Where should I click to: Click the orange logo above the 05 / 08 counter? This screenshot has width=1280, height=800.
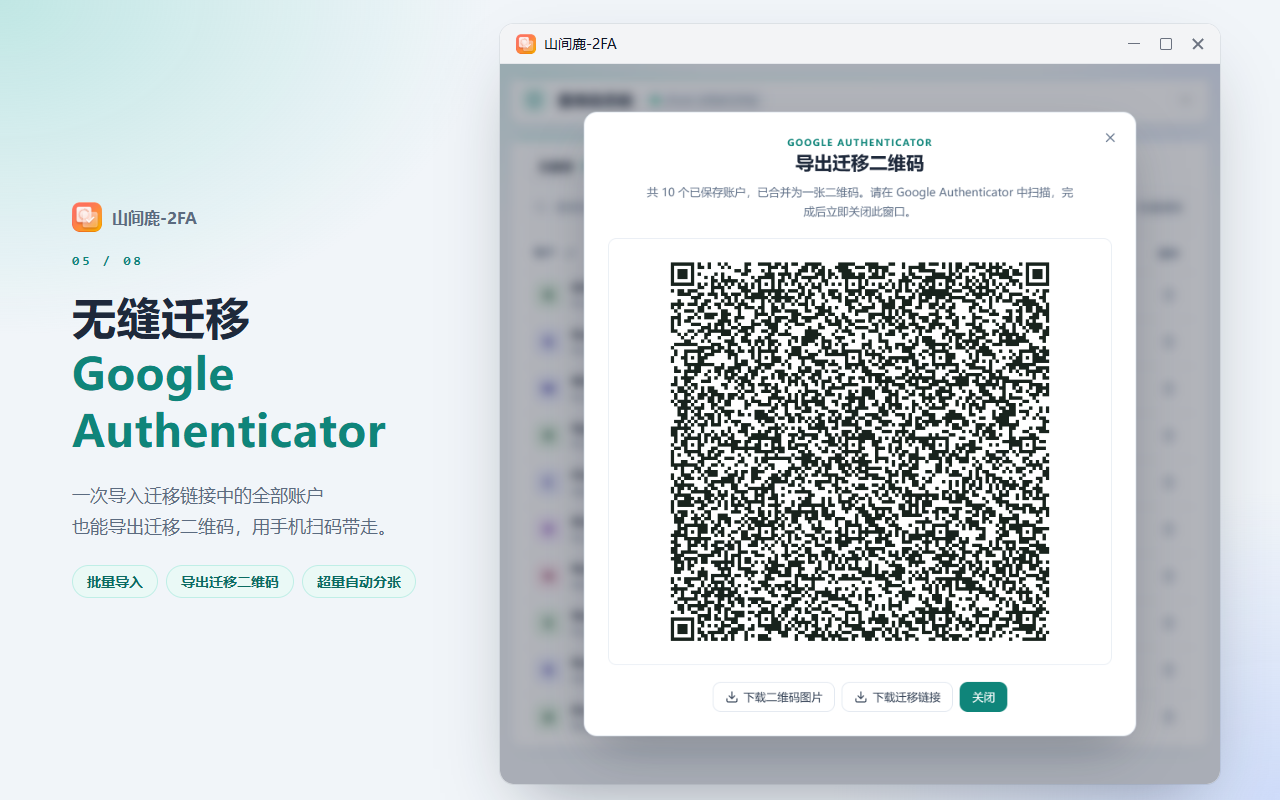pos(87,217)
